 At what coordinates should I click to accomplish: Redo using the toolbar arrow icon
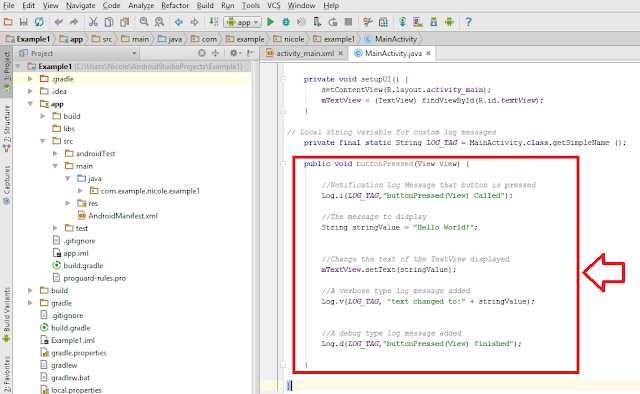74,22
